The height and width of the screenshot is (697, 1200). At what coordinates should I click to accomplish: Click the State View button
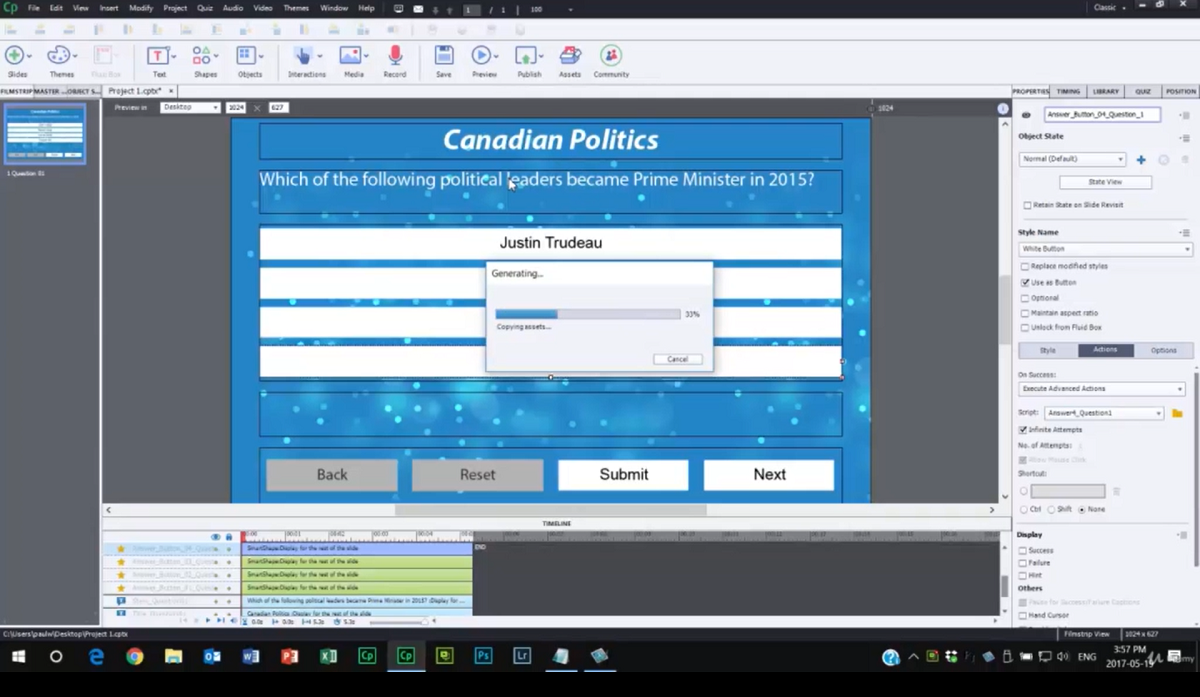pos(1105,182)
